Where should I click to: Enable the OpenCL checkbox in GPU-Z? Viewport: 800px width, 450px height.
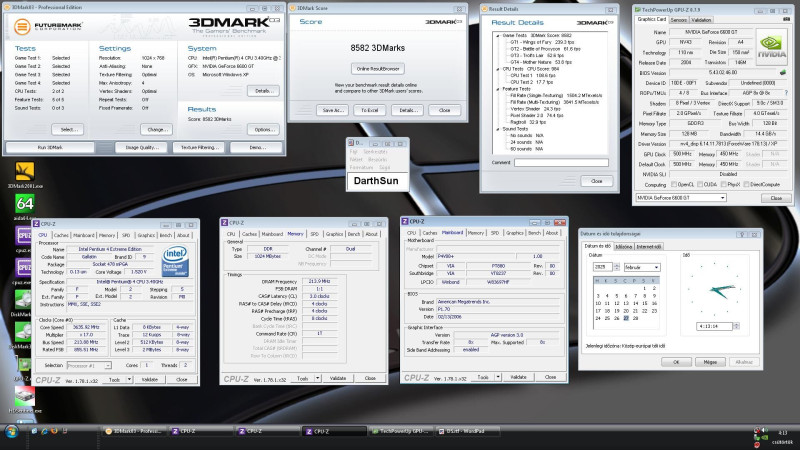(x=674, y=184)
